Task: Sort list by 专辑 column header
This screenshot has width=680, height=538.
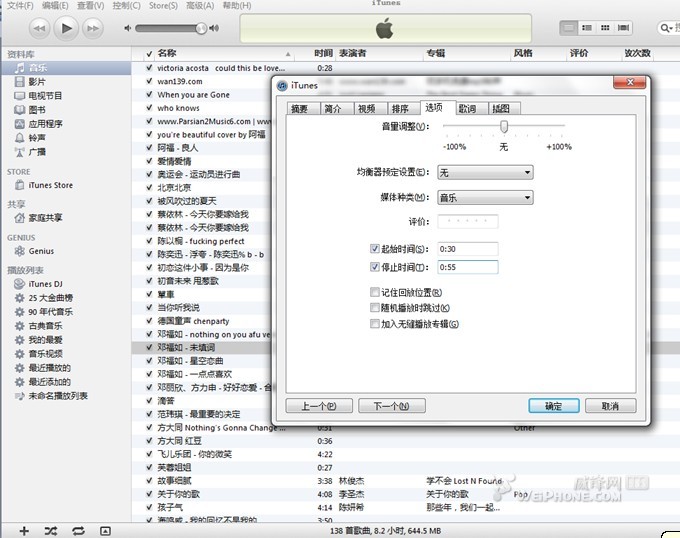Action: click(436, 53)
